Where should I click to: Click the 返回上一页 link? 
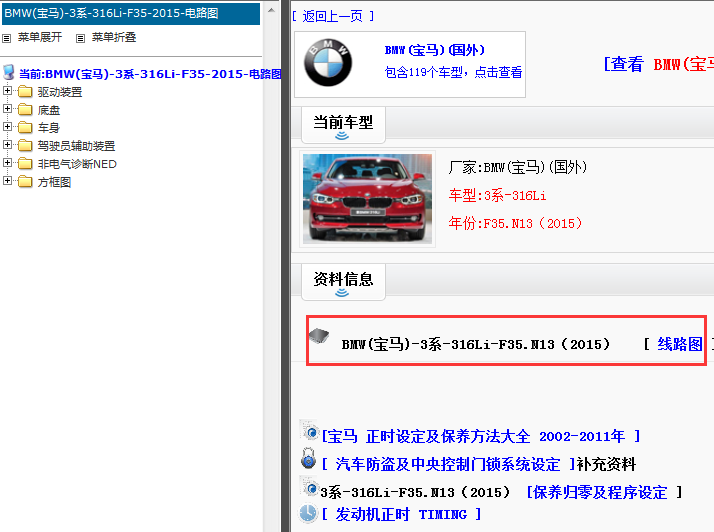pos(333,16)
